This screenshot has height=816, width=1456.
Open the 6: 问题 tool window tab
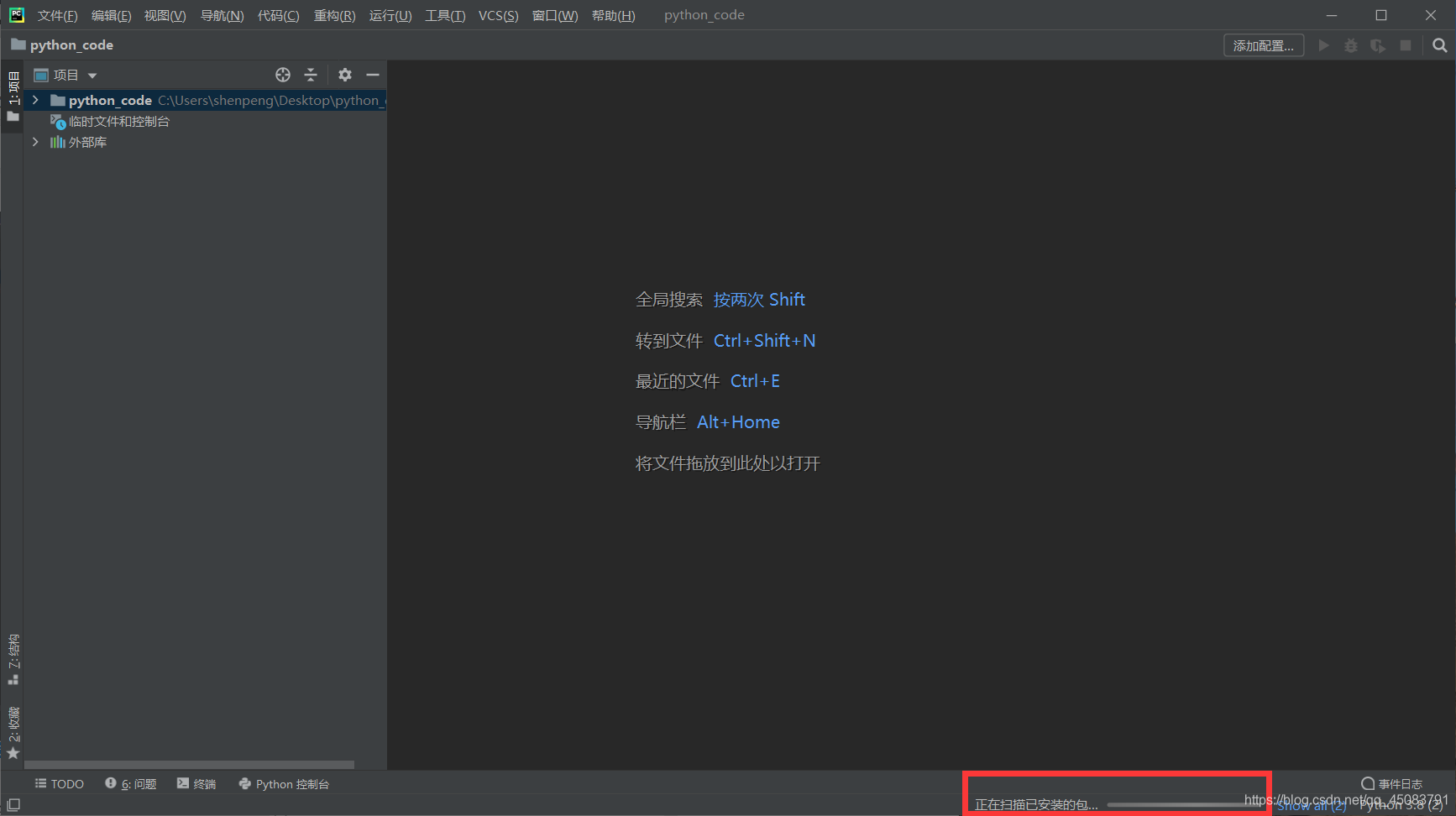coord(131,784)
